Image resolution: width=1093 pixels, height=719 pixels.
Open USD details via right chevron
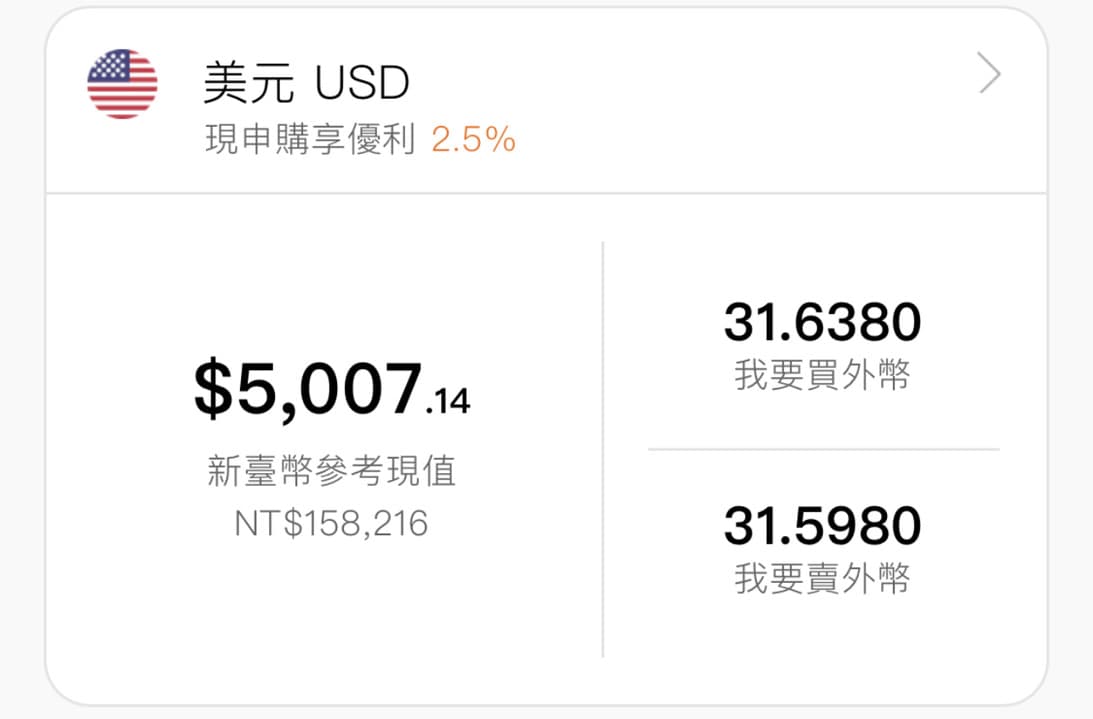coord(988,75)
